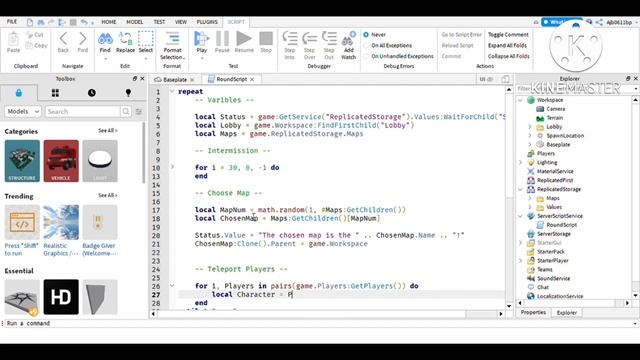The image size is (640, 360).
Task: Expand the Lobby folder node
Action: tap(530, 127)
